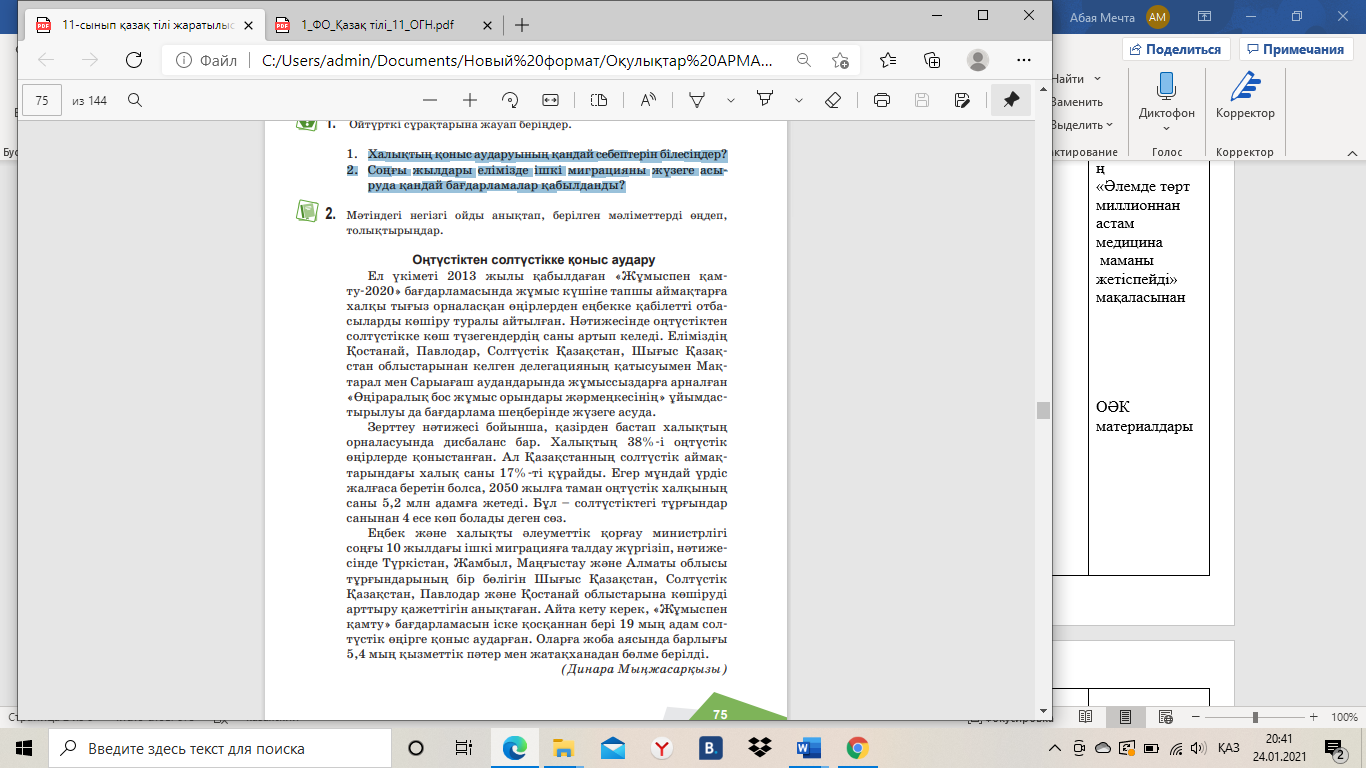Show hidden system tray icons
The image size is (1366, 768).
(x=1055, y=748)
